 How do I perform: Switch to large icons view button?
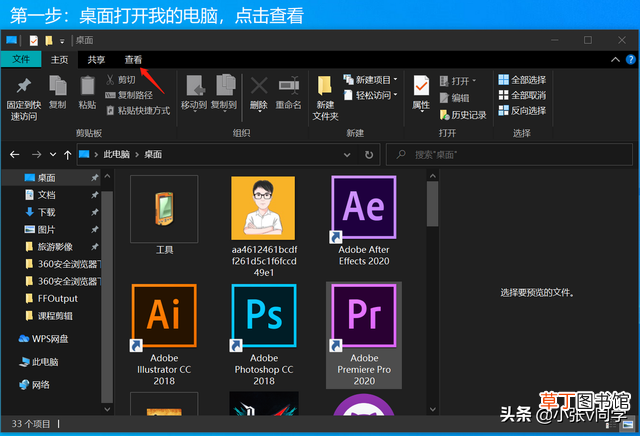pos(627,425)
